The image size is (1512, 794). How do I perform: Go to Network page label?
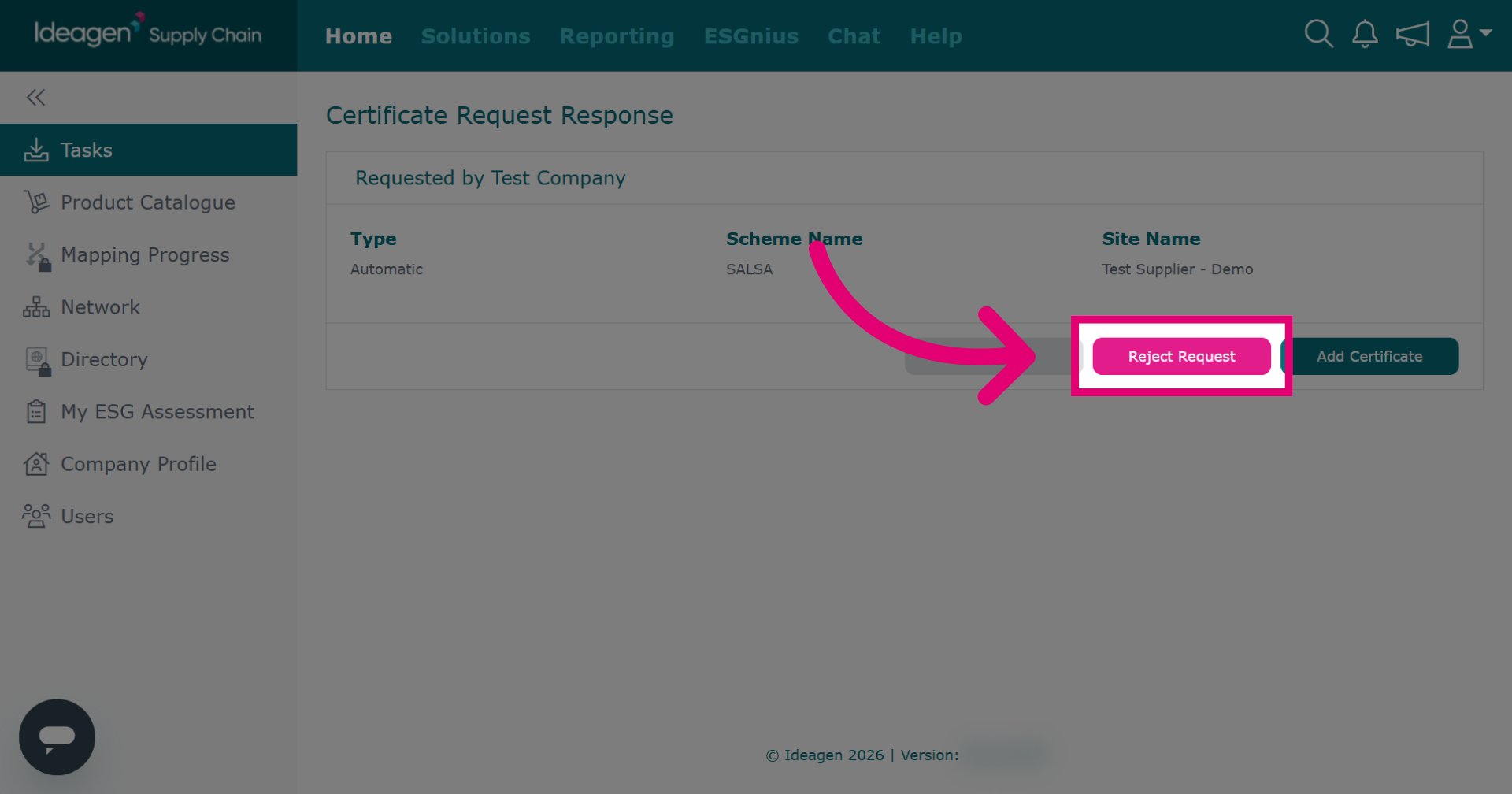pyautogui.click(x=100, y=307)
